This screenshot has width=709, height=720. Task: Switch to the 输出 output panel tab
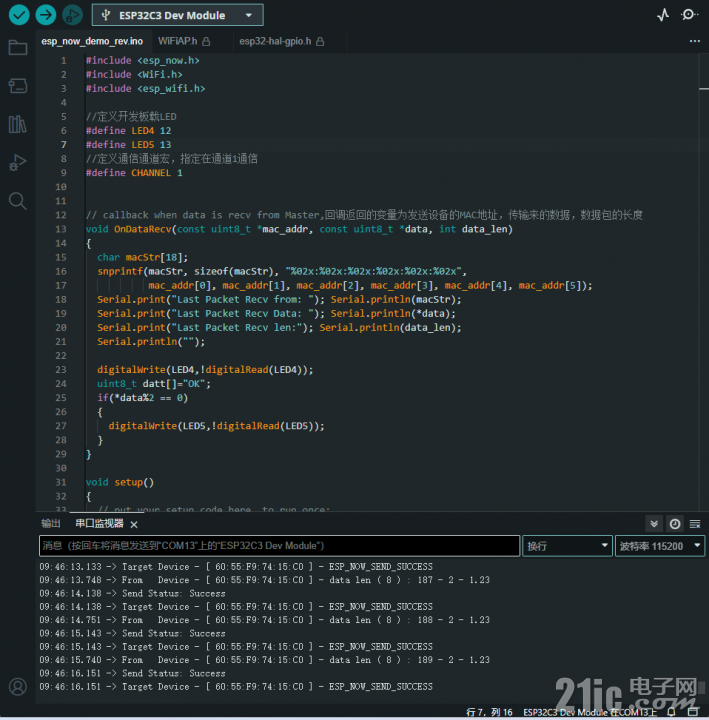point(51,523)
